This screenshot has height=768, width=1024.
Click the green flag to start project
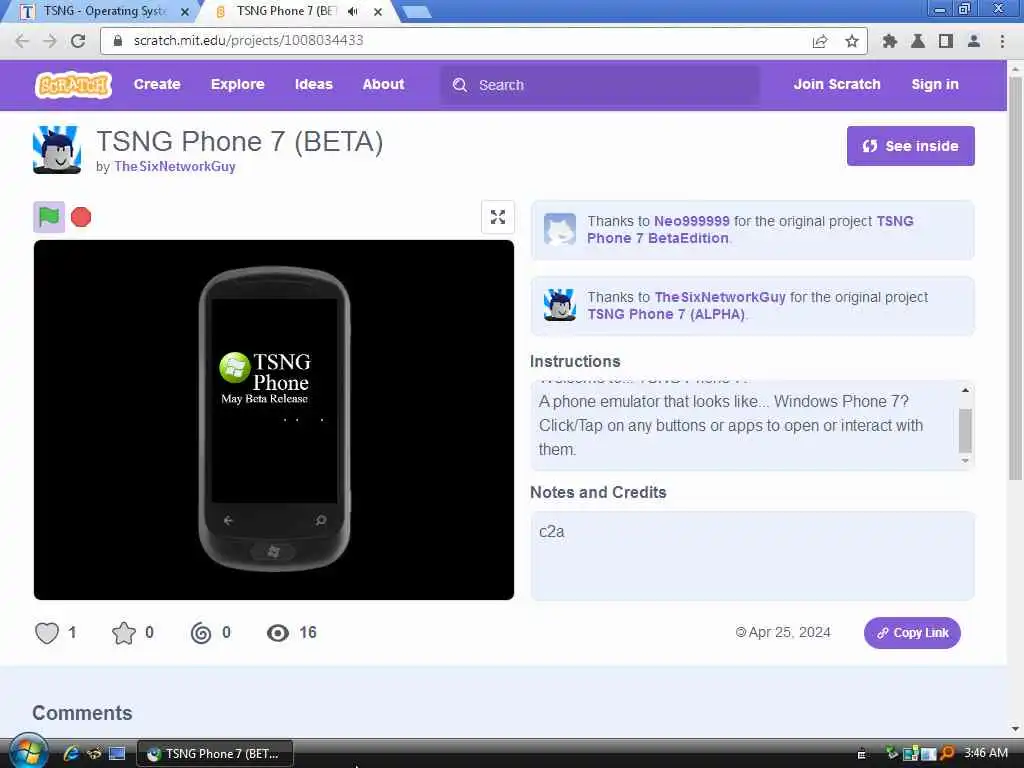click(x=49, y=217)
